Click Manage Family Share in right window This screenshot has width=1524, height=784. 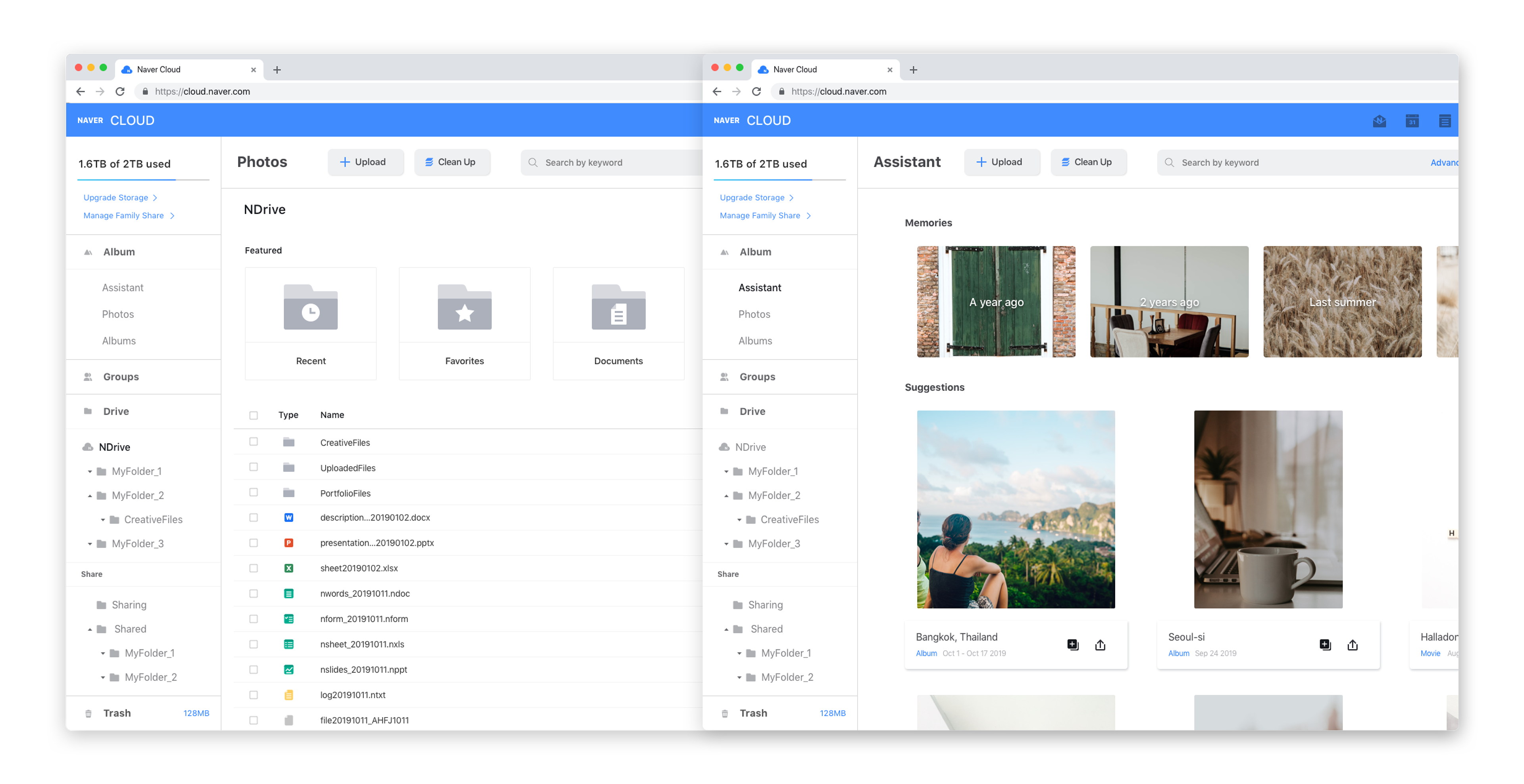tap(765, 216)
